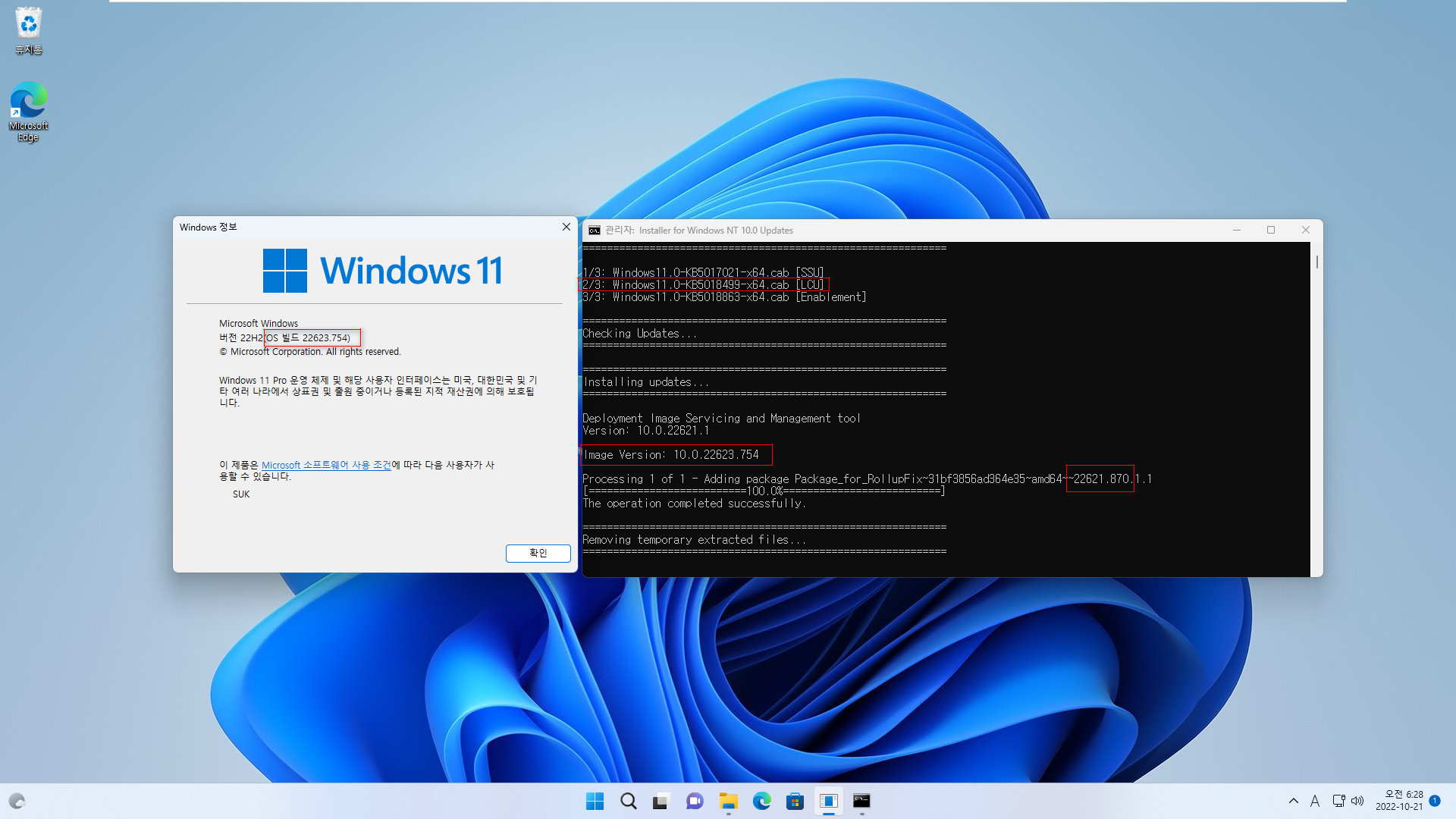1456x819 pixels.
Task: Click the 확인 button in Windows 정보
Action: [538, 553]
